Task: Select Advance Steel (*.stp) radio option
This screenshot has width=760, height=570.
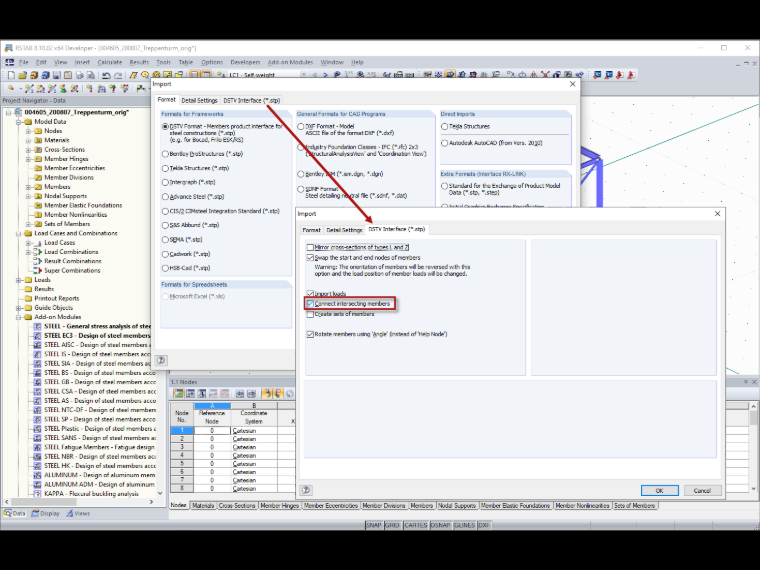Action: (165, 197)
